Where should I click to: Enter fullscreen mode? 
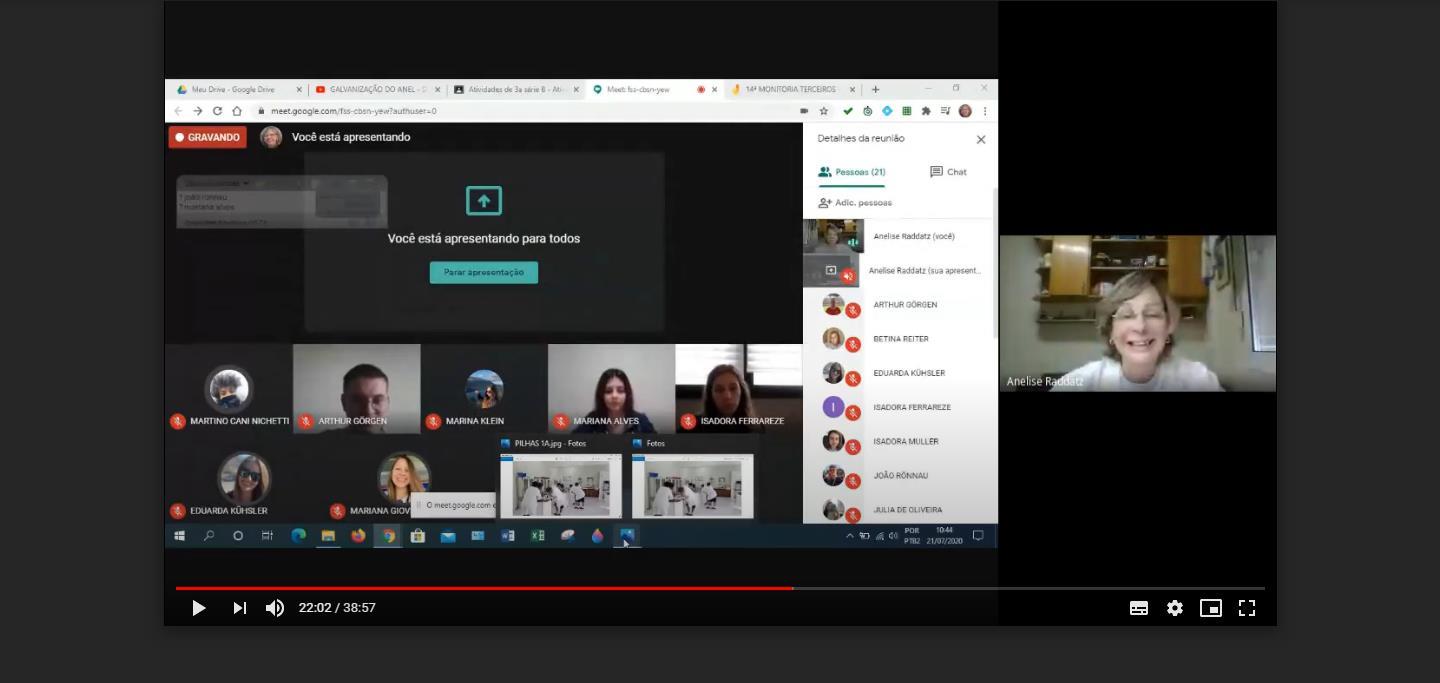coord(1246,608)
